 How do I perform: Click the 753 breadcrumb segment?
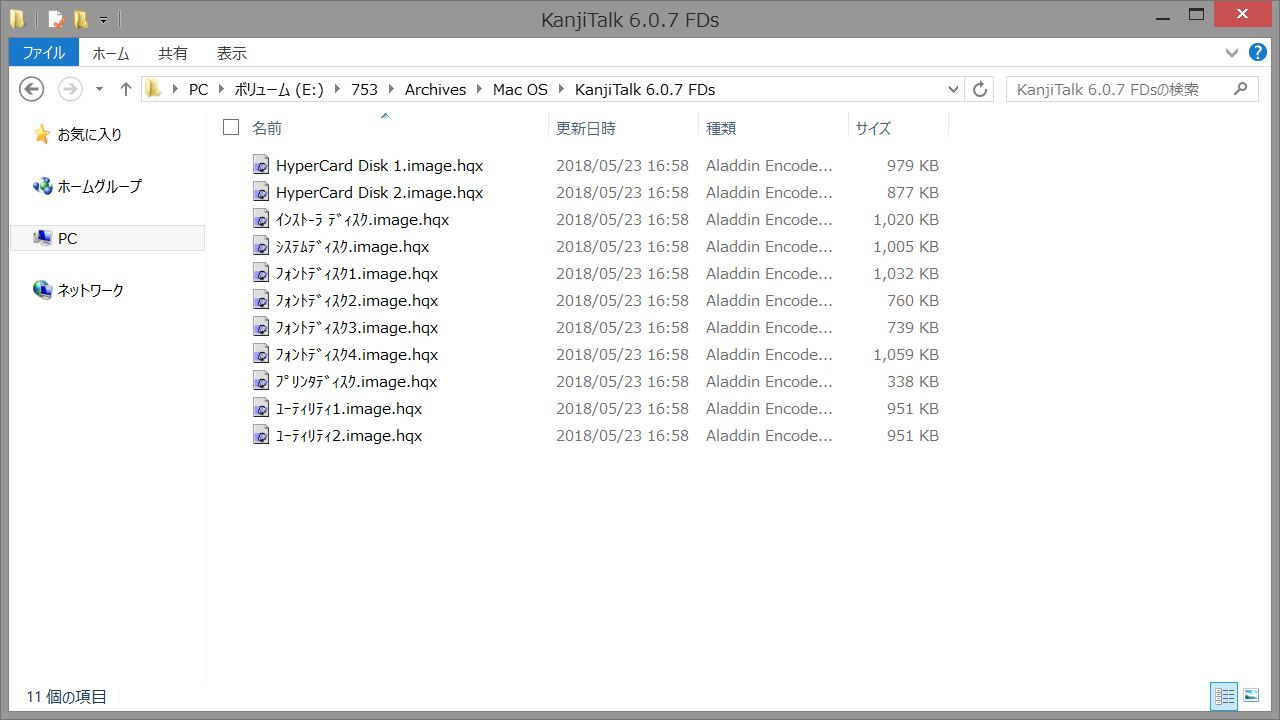(x=364, y=89)
